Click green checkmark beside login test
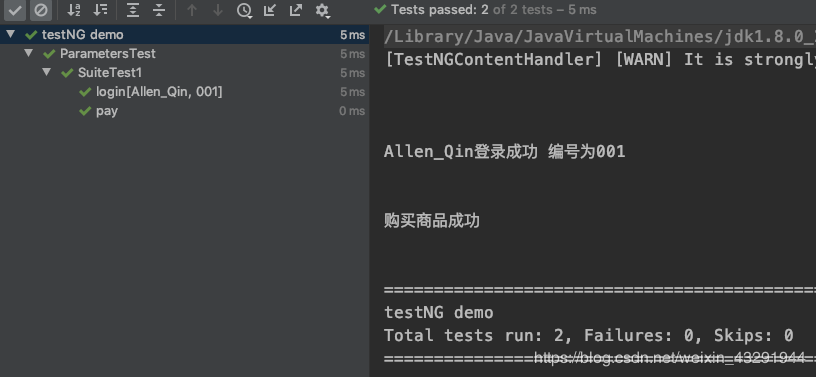Image resolution: width=816 pixels, height=377 pixels. coord(85,92)
